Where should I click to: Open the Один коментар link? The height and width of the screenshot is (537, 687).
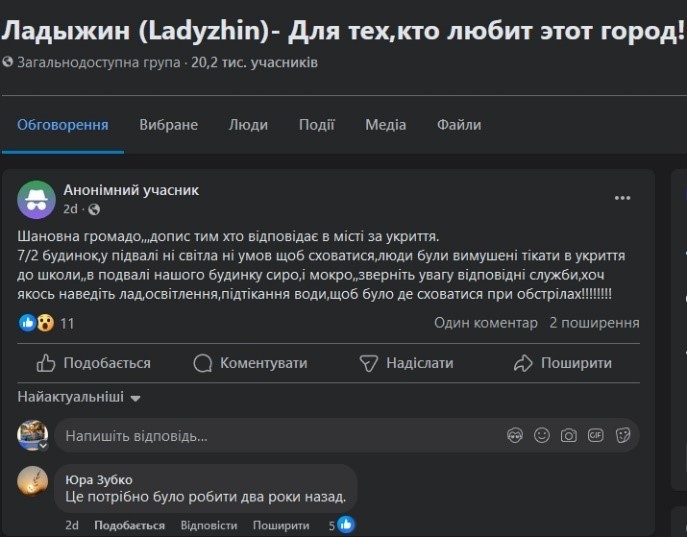click(485, 323)
